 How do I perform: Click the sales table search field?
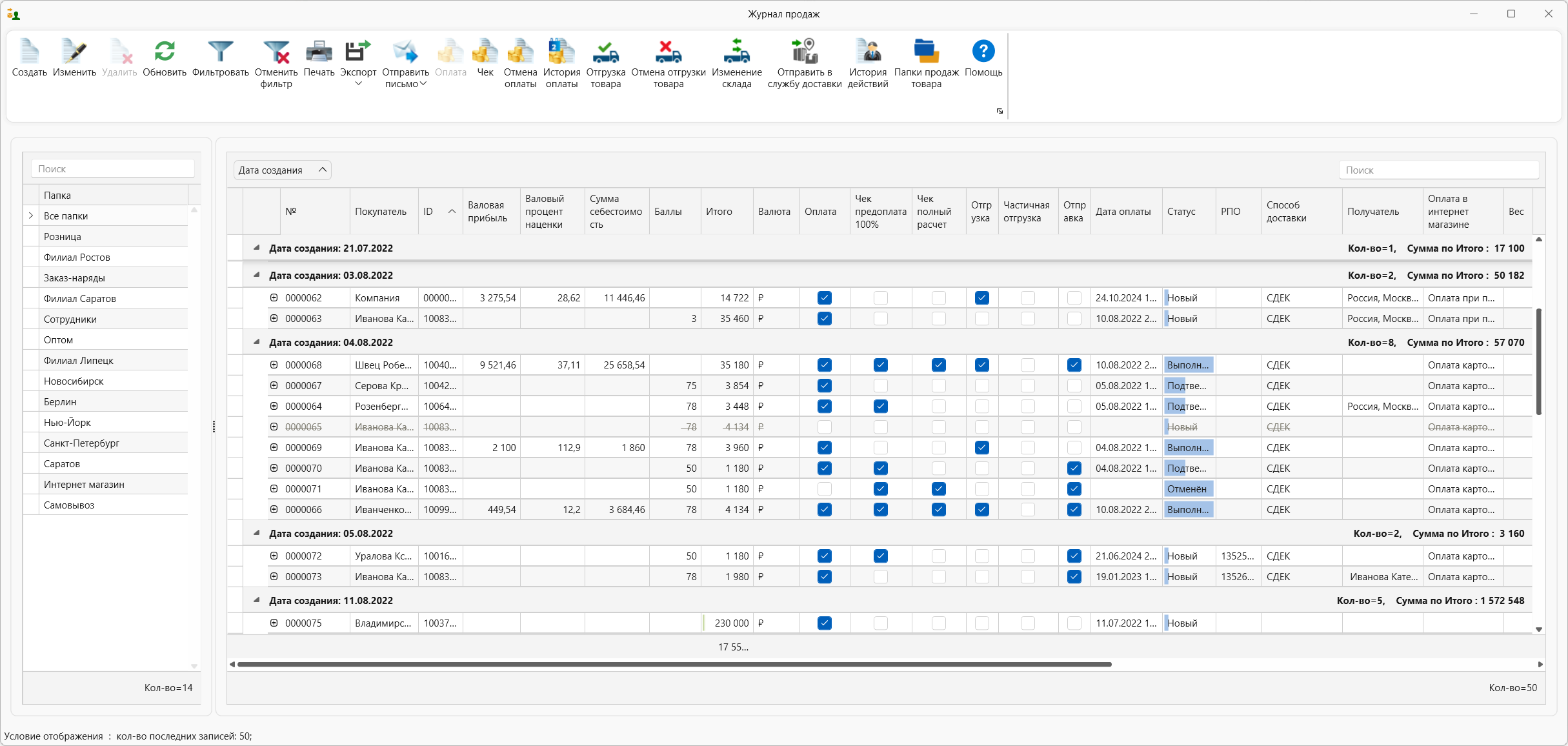pos(1439,170)
